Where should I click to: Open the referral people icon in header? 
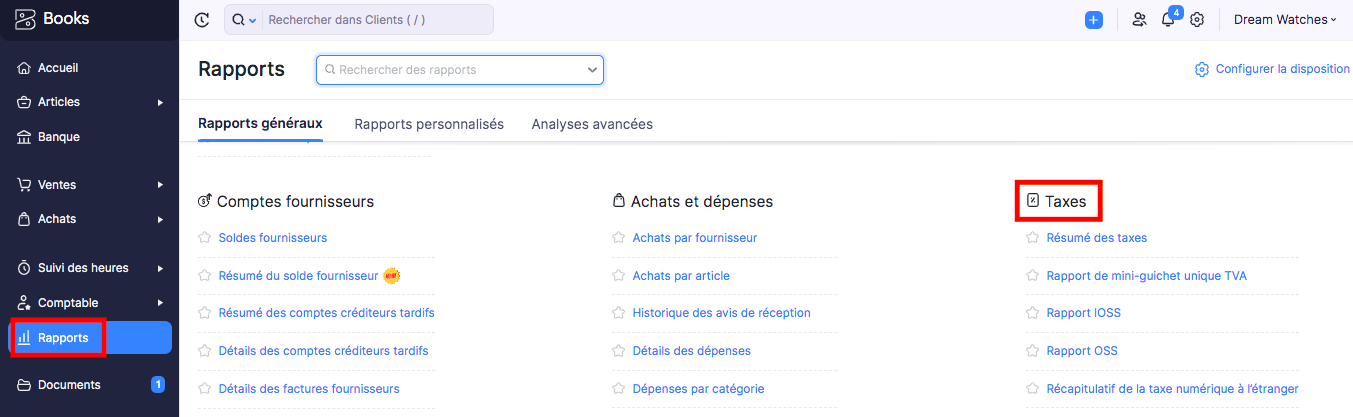[1139, 20]
